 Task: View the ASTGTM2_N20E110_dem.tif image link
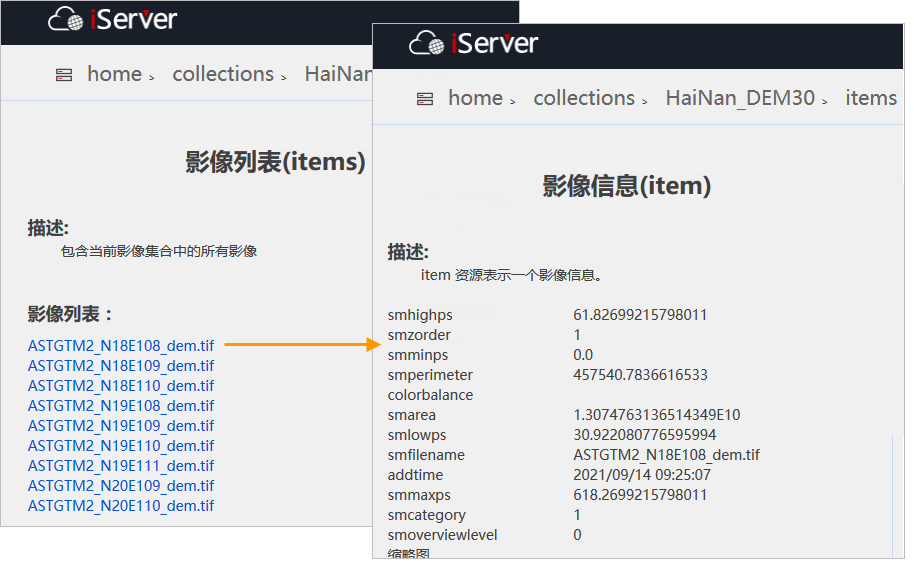coord(121,505)
